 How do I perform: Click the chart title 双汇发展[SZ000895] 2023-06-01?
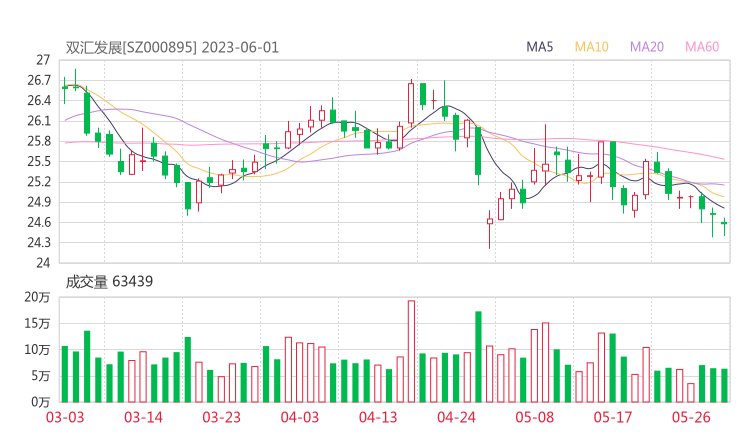(172, 48)
